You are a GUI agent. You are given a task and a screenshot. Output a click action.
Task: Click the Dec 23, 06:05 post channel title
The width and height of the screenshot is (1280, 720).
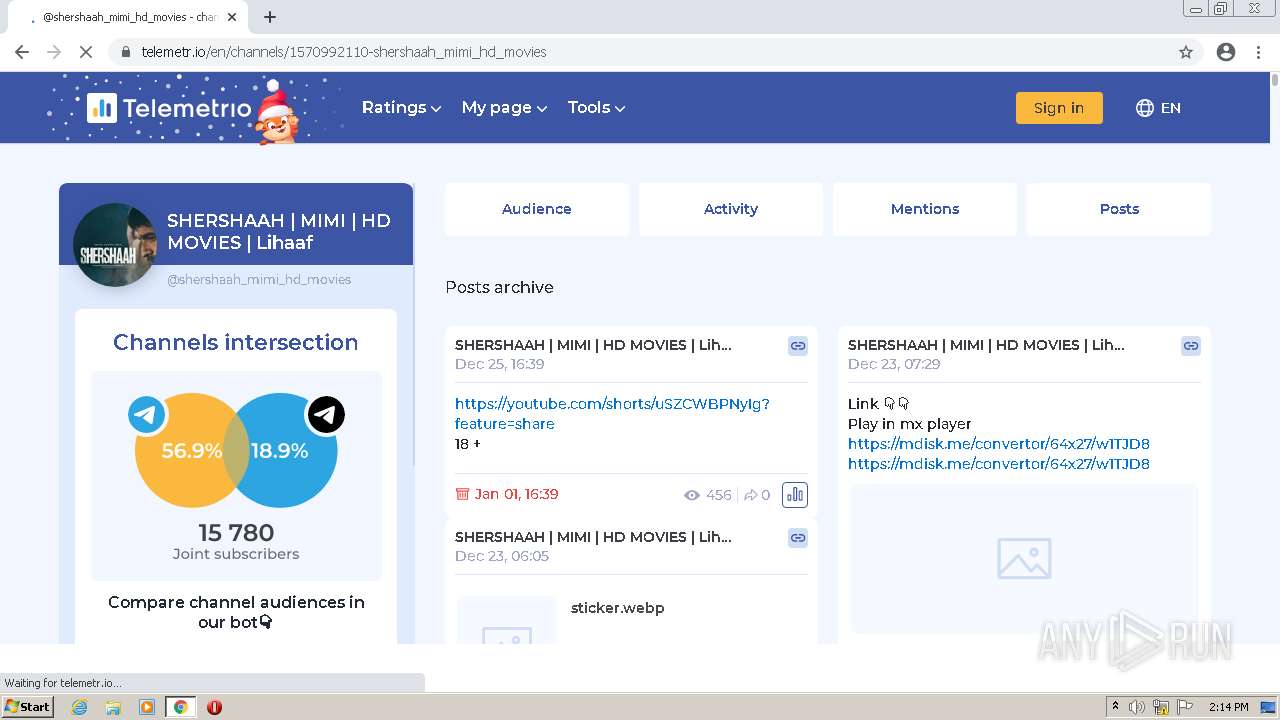(593, 537)
